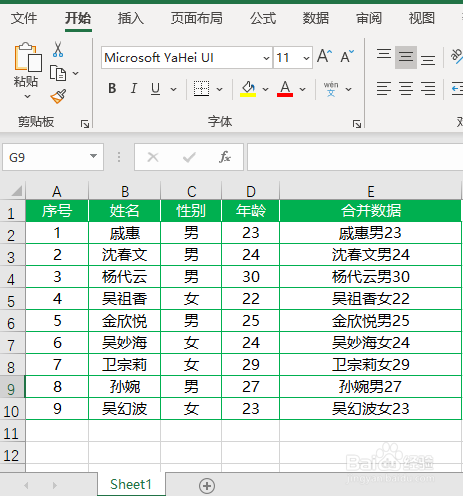Expand the Paste options arrow

pyautogui.click(x=27, y=97)
